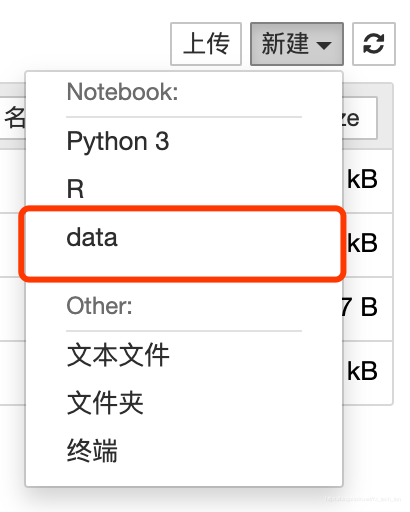Click the refresh file list icon
Screen dimensions: 410x512
pos(374,44)
